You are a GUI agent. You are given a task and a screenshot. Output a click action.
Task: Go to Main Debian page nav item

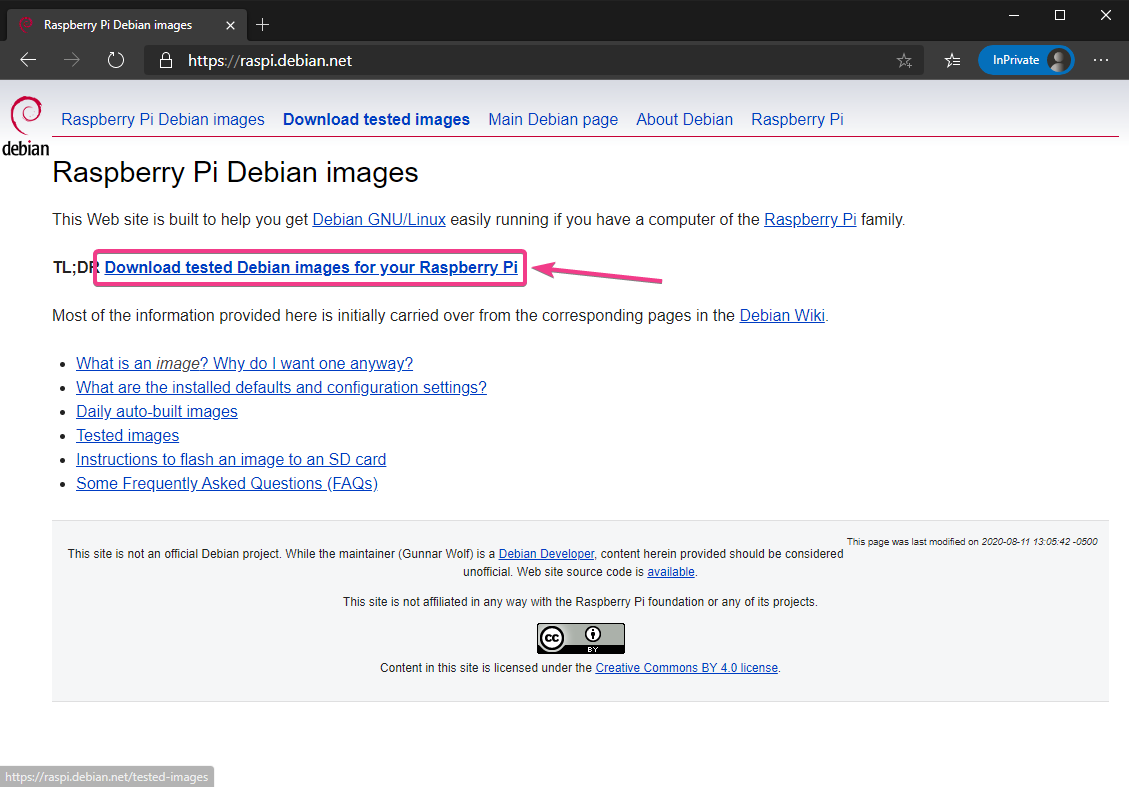click(x=553, y=119)
